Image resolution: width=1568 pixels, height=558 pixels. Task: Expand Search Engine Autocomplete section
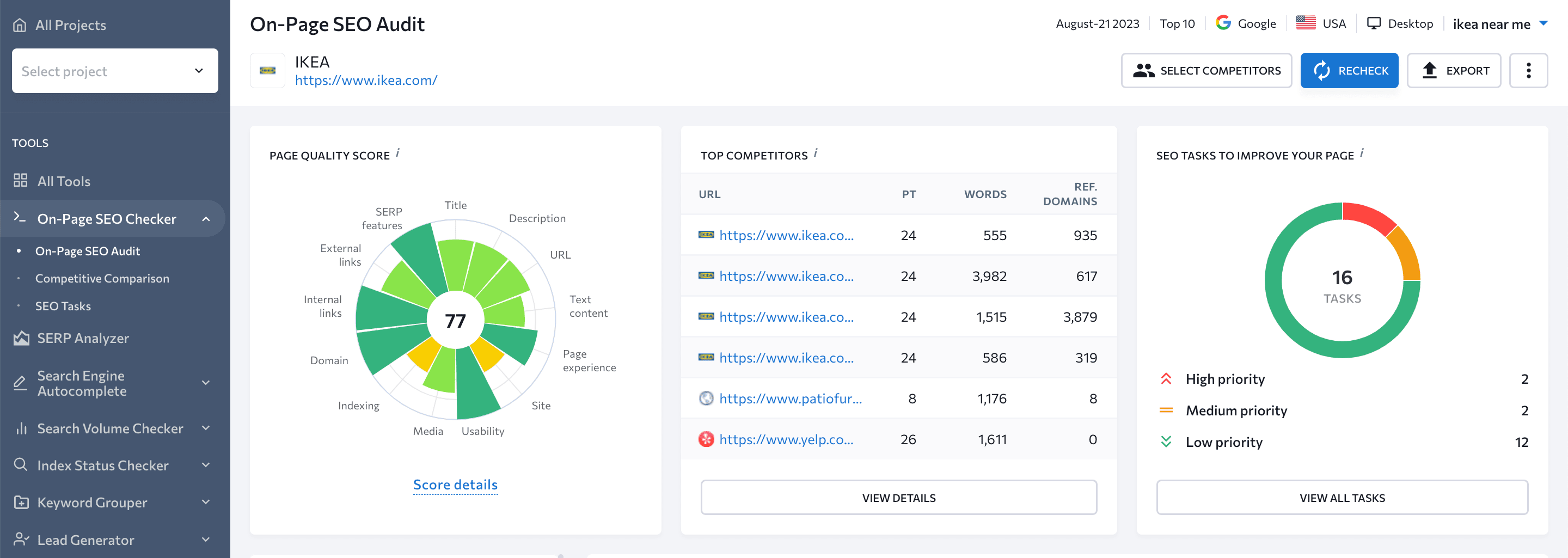pyautogui.click(x=206, y=383)
